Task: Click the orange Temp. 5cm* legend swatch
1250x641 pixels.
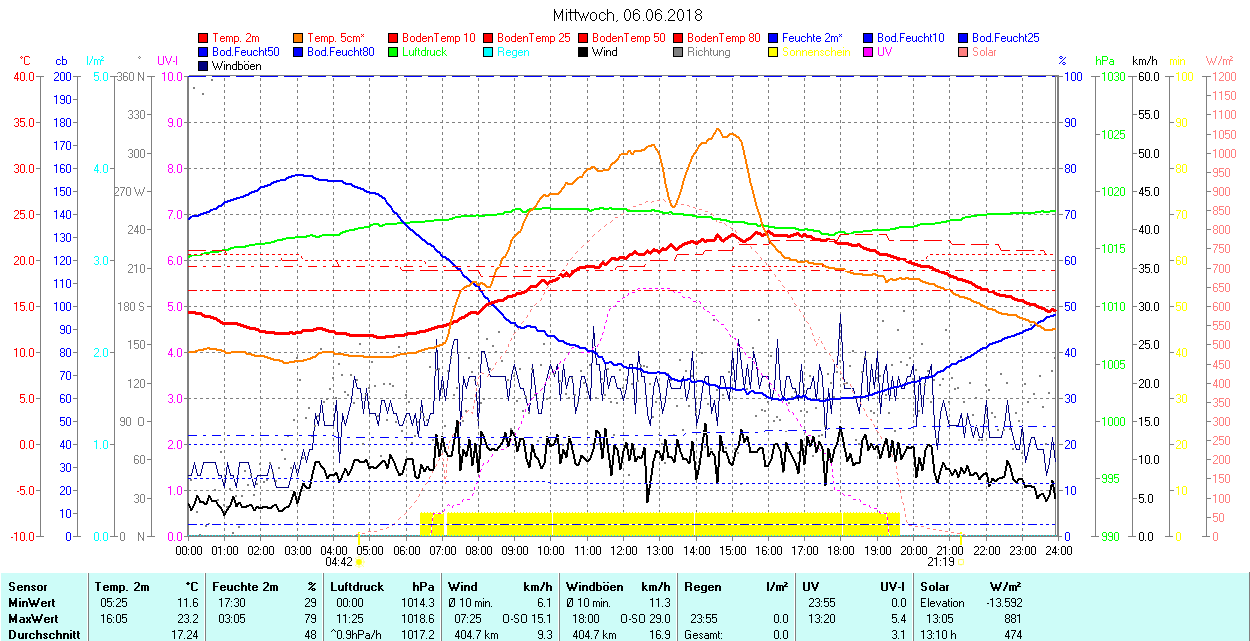Action: (x=299, y=38)
